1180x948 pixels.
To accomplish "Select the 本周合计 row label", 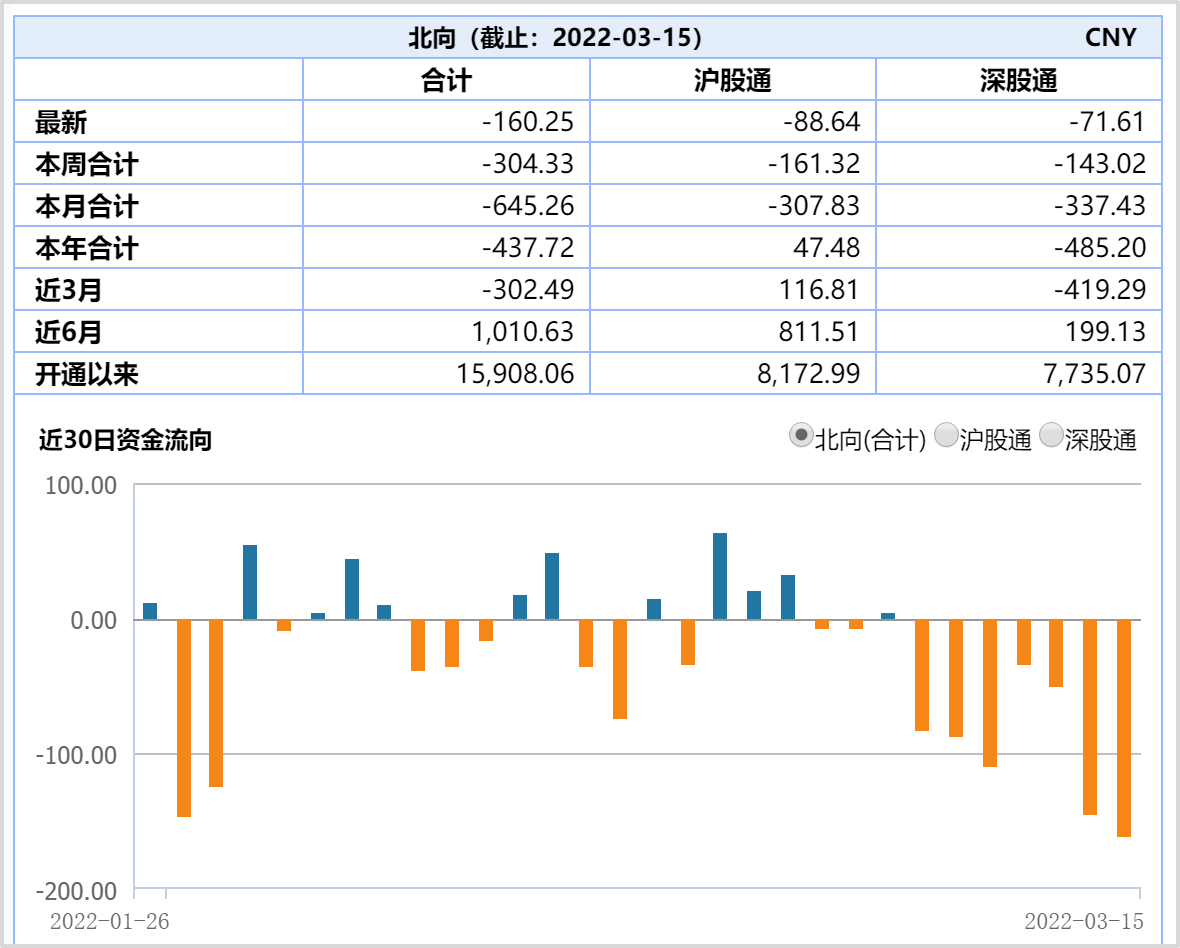I will pyautogui.click(x=87, y=164).
